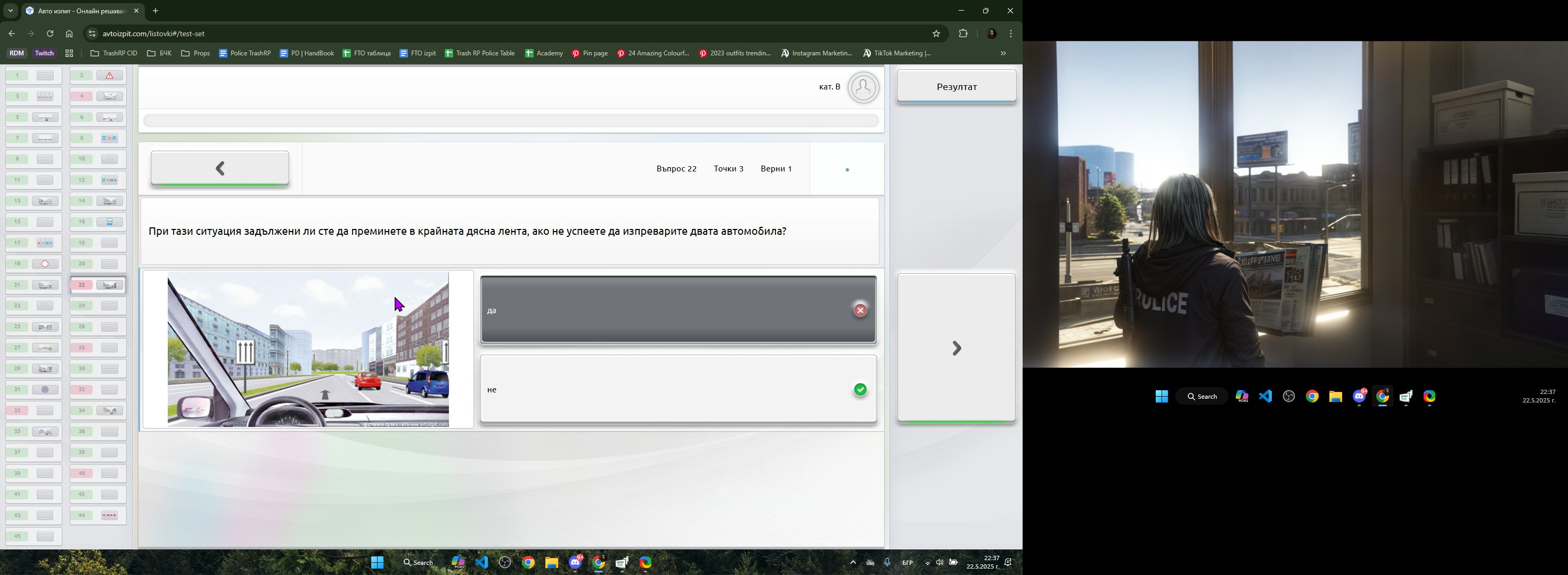View site information icon in address bar
Viewport: 1568px width, 575px height.
pyautogui.click(x=92, y=34)
